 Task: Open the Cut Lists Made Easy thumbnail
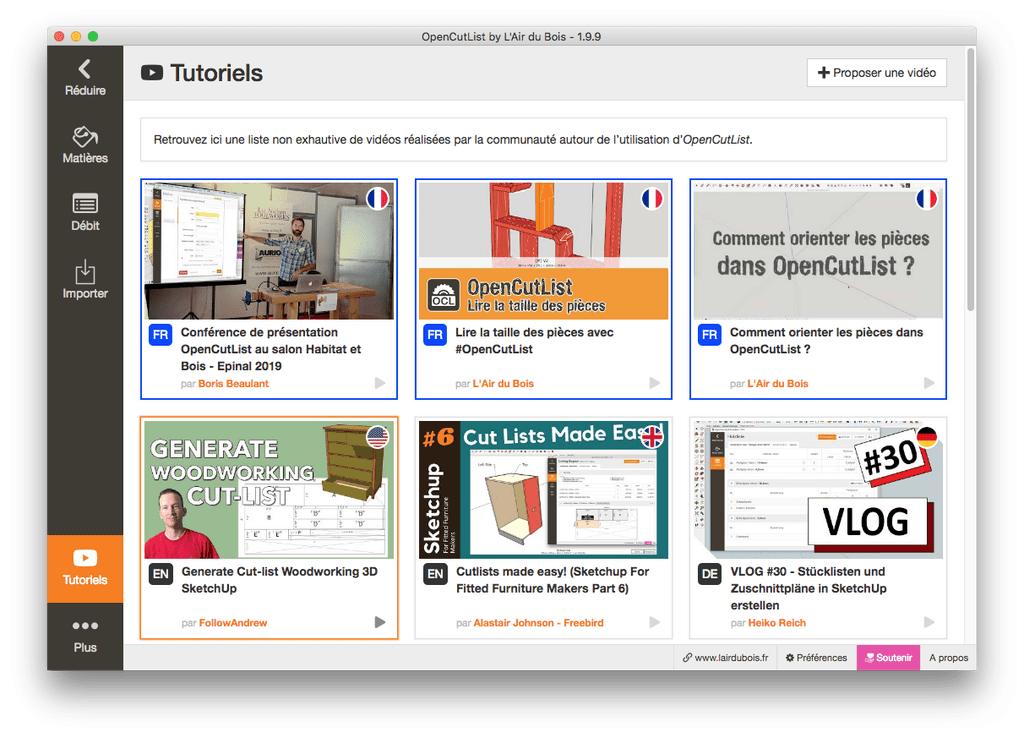543,490
